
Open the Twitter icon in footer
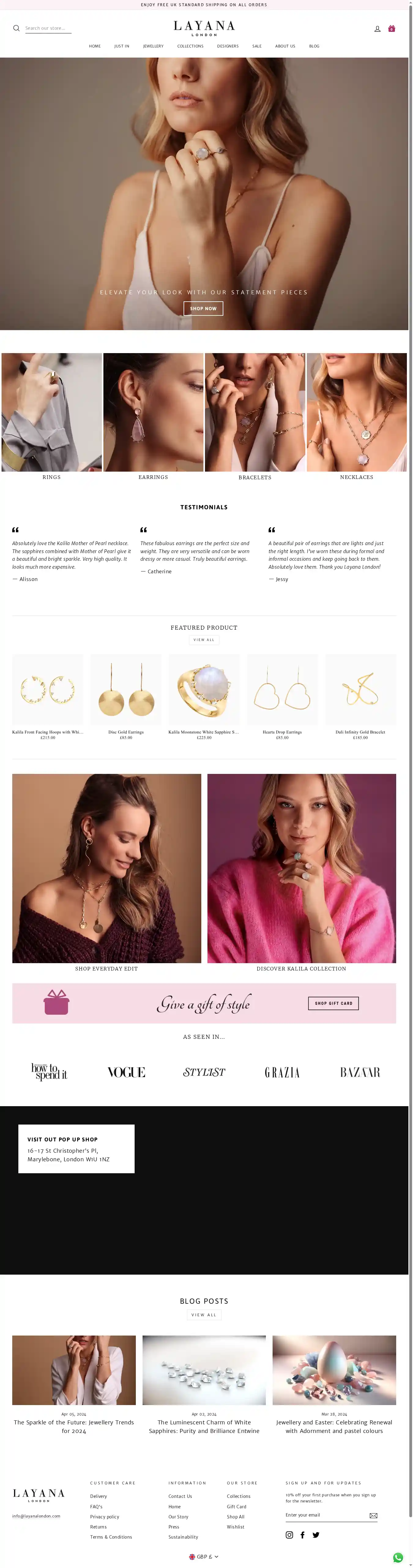click(x=316, y=1535)
